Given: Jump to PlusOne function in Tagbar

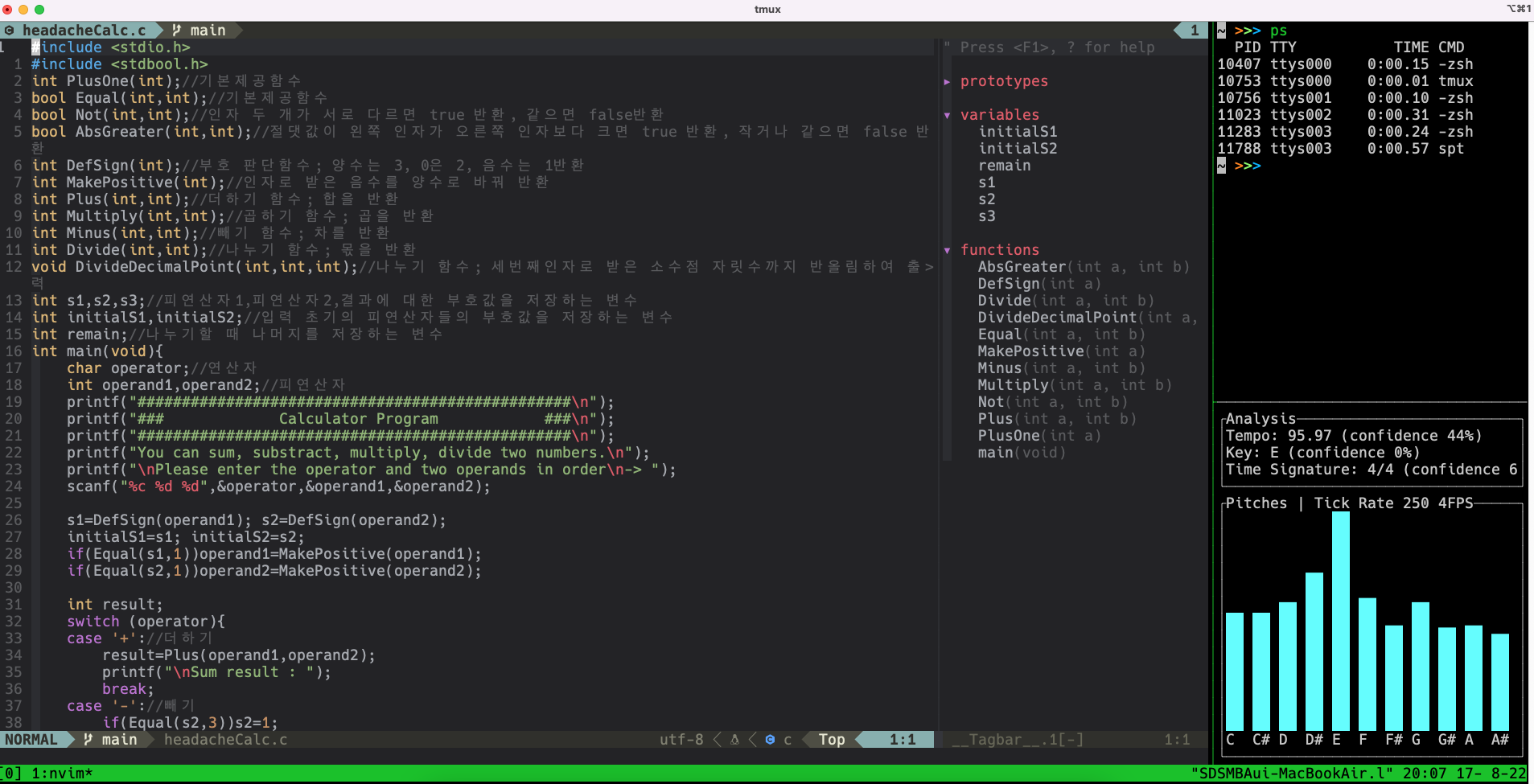Looking at the screenshot, I should (1039, 436).
